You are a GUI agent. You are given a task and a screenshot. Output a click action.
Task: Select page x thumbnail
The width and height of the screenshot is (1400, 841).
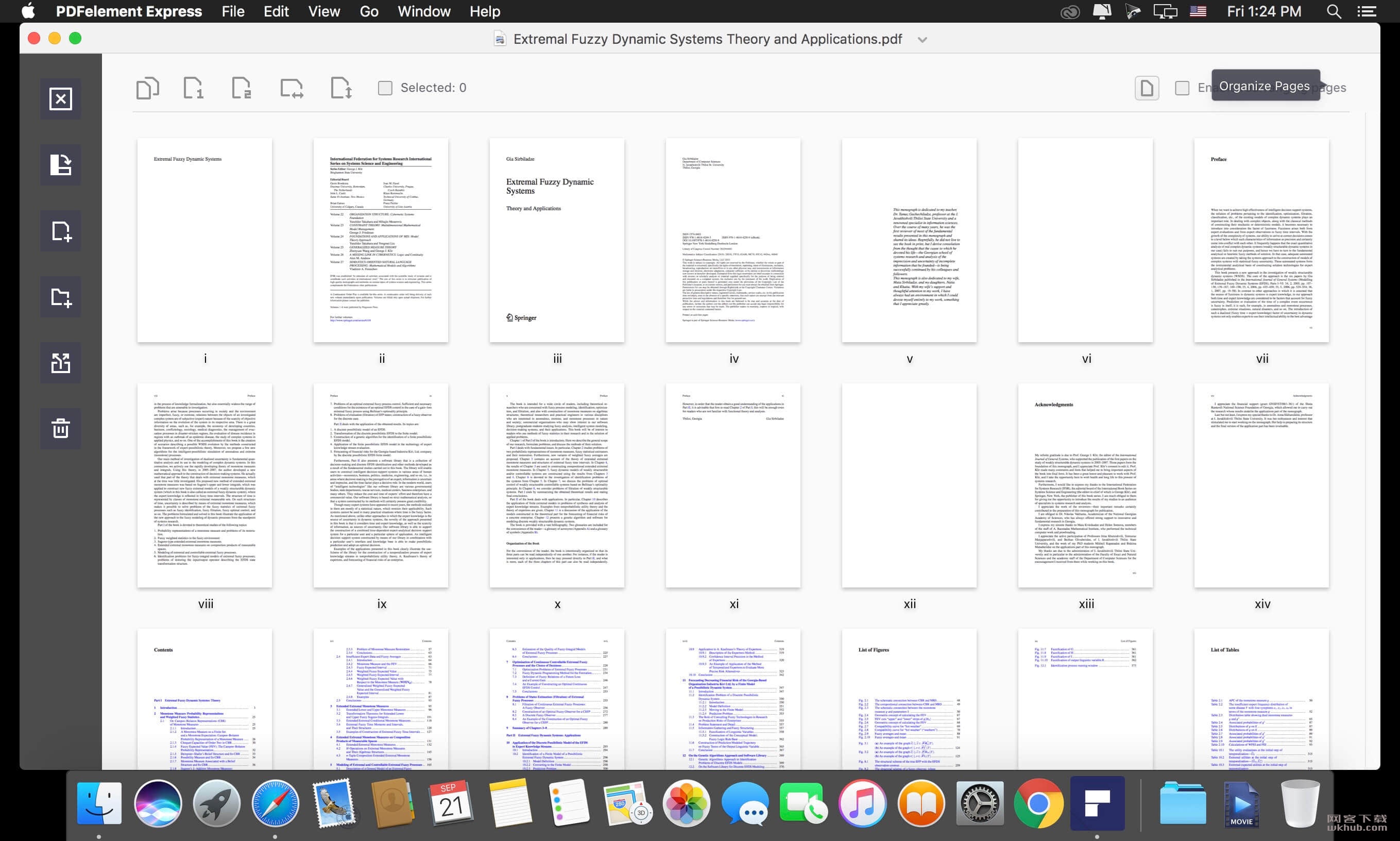pos(557,485)
